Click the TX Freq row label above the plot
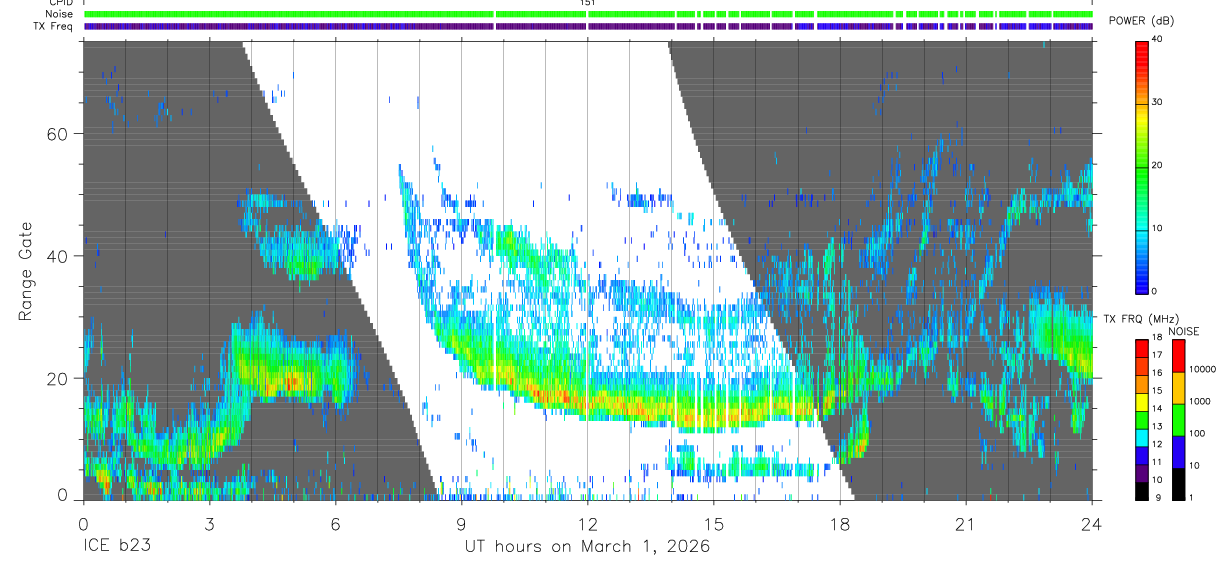The height and width of the screenshot is (567, 1228). pos(53,26)
